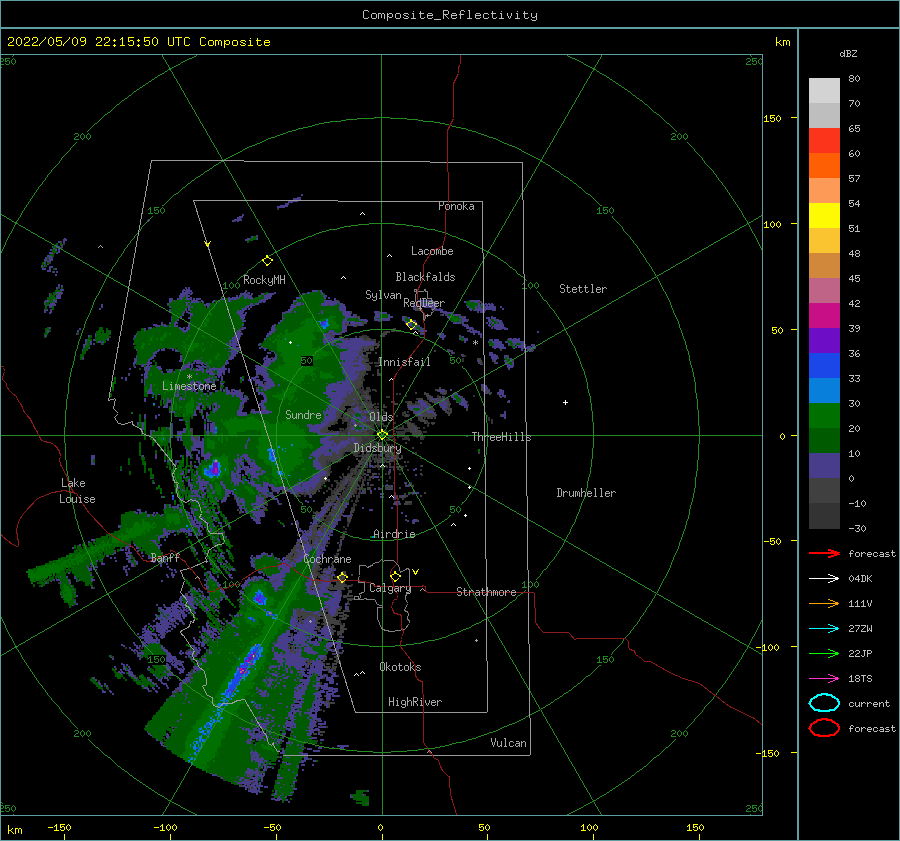Pick the orange 60 dBZ color swatch
This screenshot has width=900, height=841.
click(824, 165)
